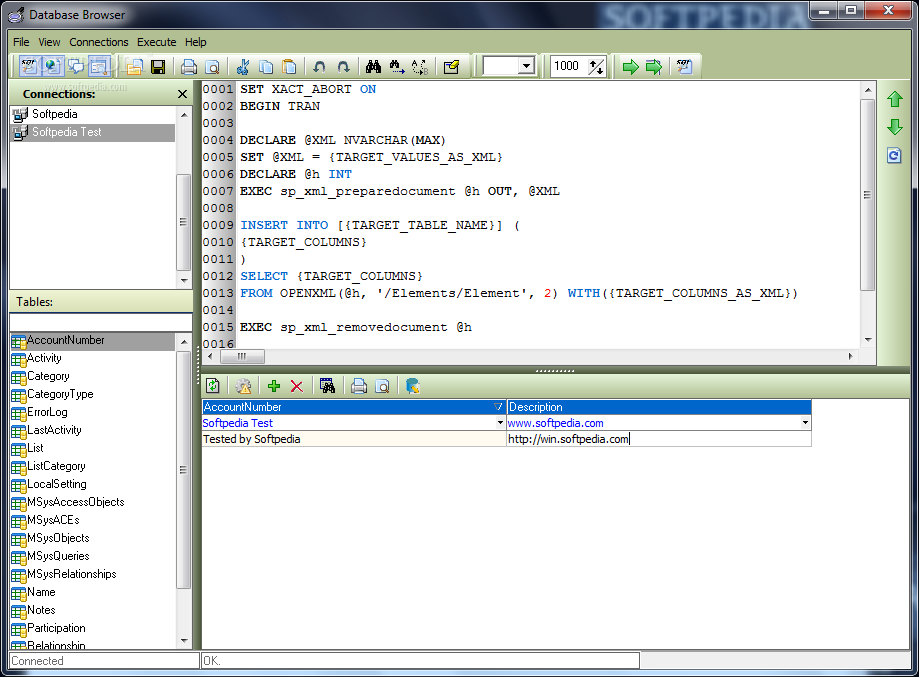Copy selection with the copy icon
The width and height of the screenshot is (919, 677).
pos(266,67)
